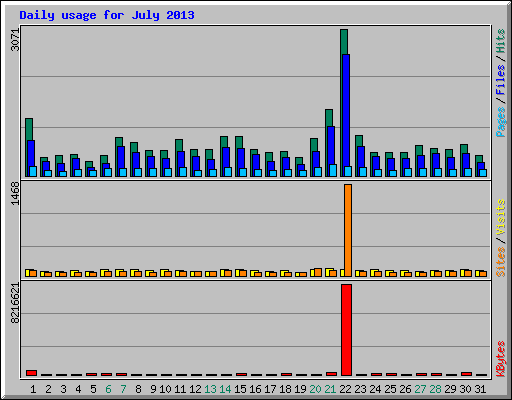This screenshot has height=400, width=512.
Task: Click day label 31 on the x-axis
Action: 480,389
